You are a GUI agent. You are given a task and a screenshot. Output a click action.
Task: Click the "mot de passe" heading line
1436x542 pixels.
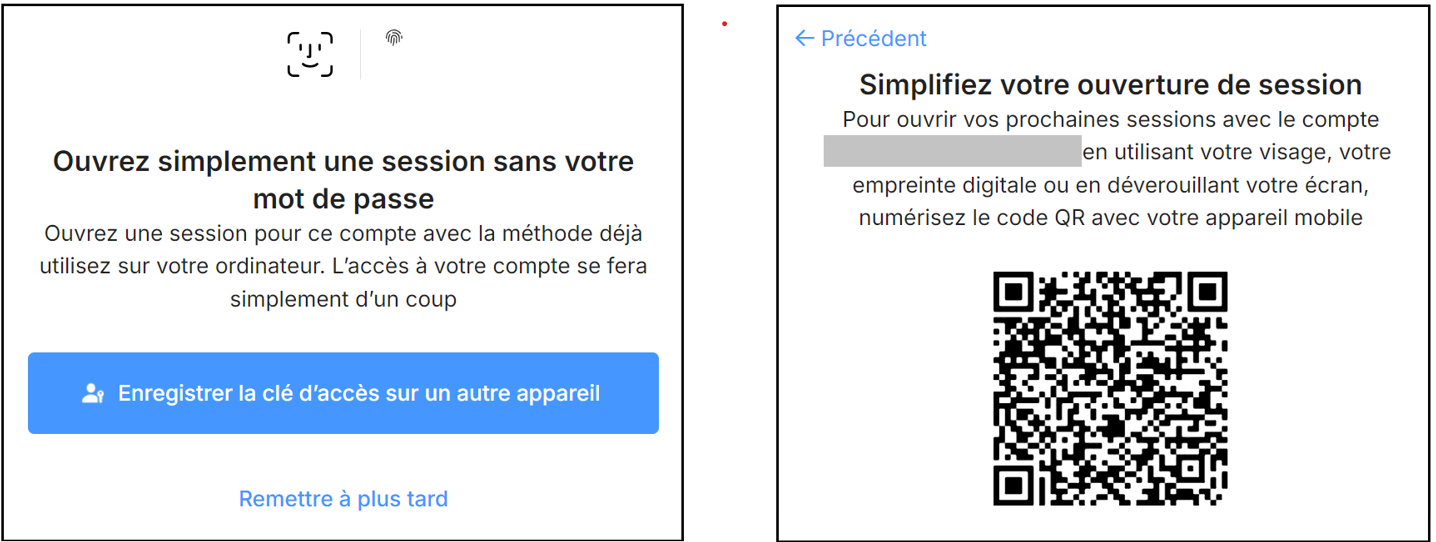pos(343,199)
